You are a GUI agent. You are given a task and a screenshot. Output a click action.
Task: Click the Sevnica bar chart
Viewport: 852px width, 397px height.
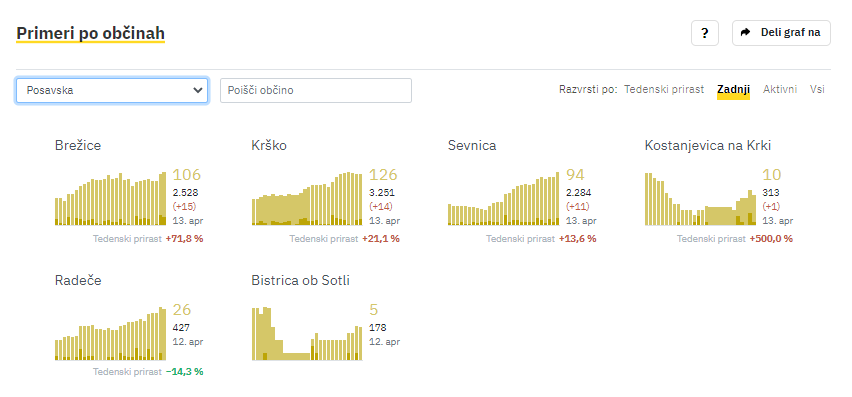point(504,198)
